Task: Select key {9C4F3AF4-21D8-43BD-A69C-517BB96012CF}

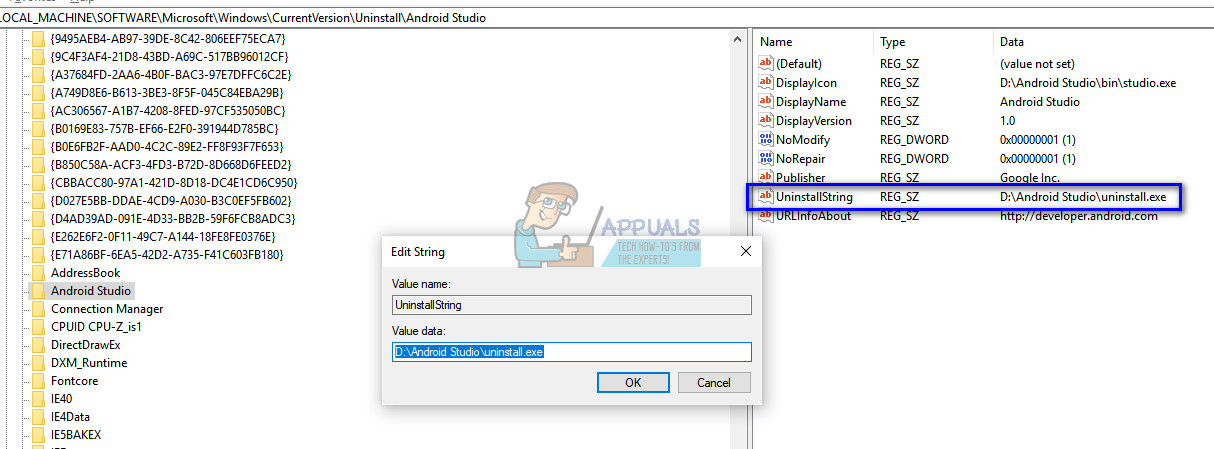Action: pyautogui.click(x=168, y=57)
